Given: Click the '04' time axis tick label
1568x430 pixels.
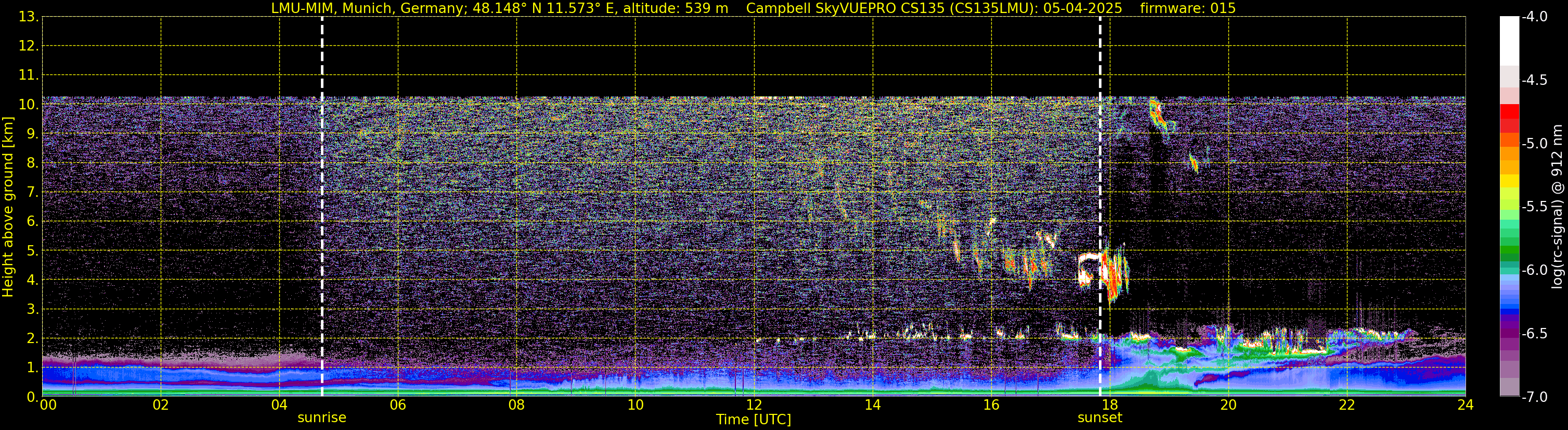Looking at the screenshot, I should 279,405.
